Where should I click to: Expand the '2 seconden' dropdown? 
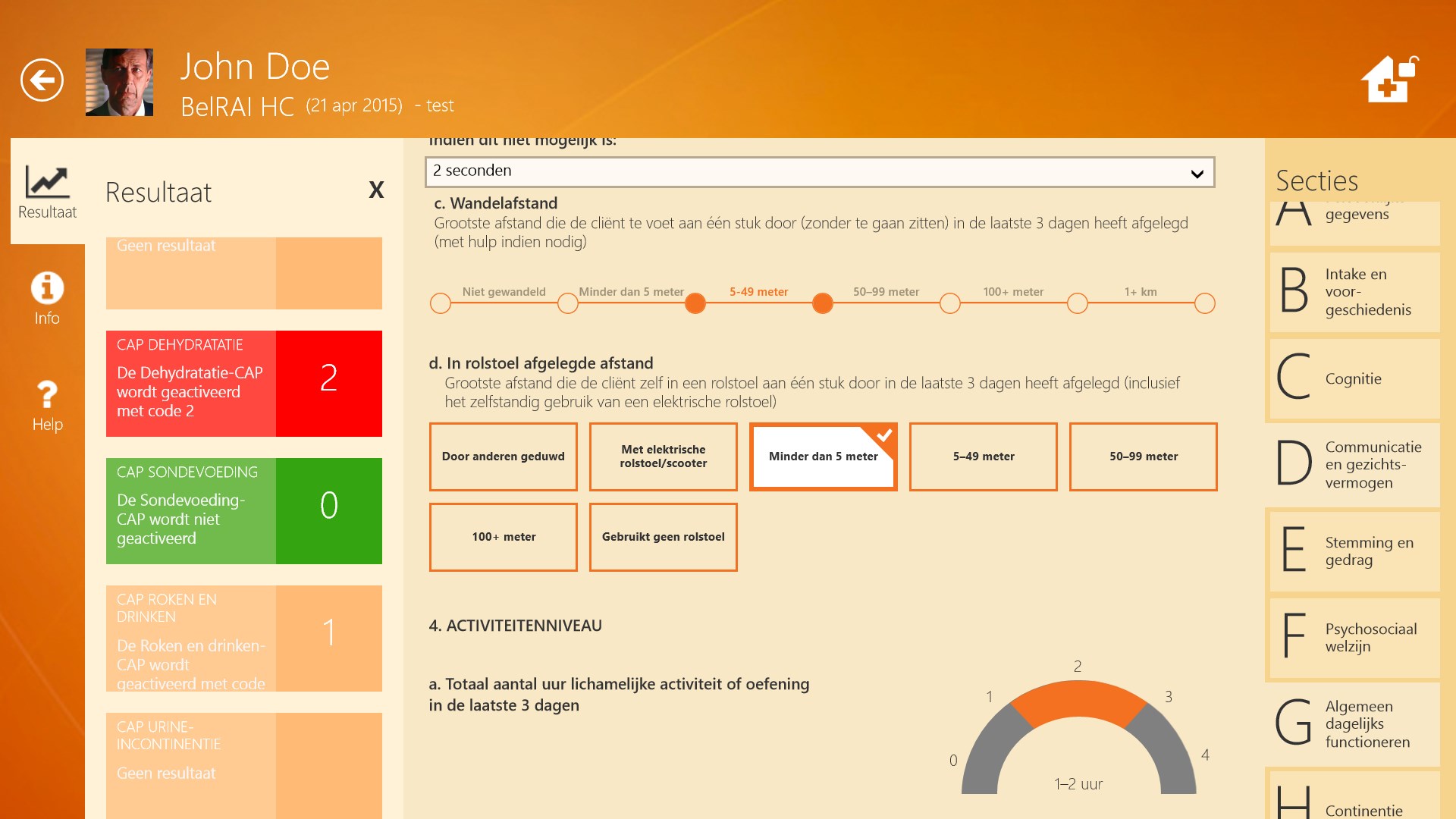click(819, 172)
